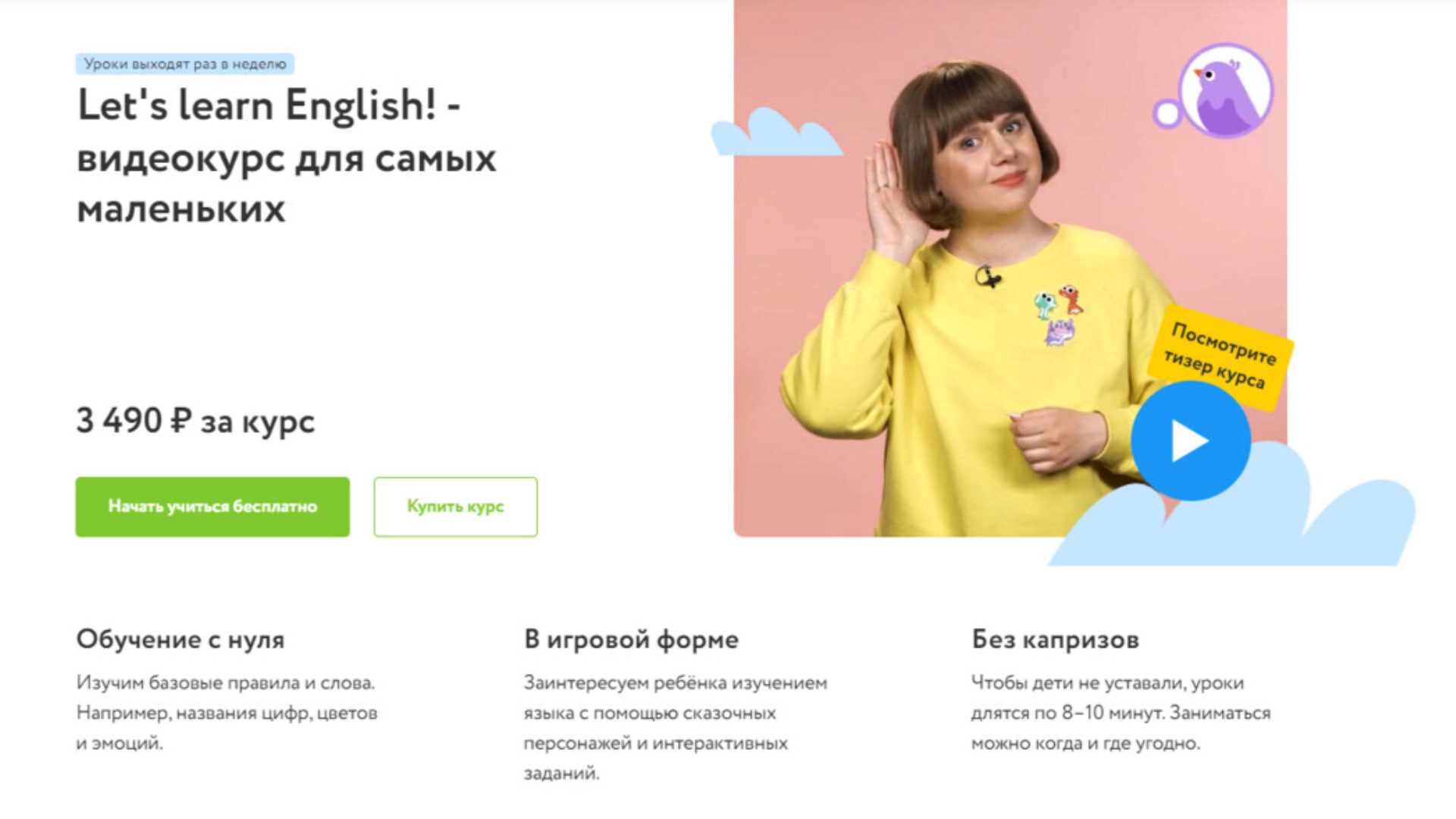
Task: Click the 'Обучение с нуля' heading
Action: click(x=180, y=639)
